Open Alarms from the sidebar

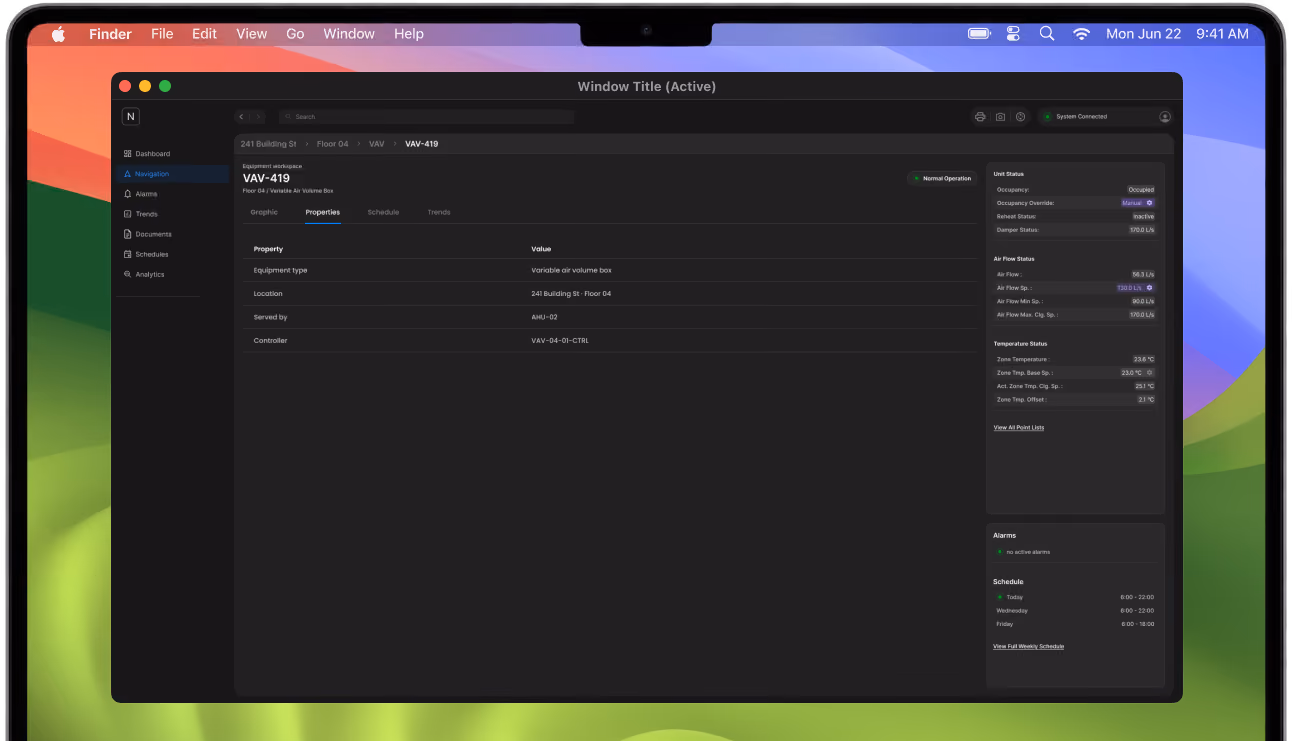(171, 194)
